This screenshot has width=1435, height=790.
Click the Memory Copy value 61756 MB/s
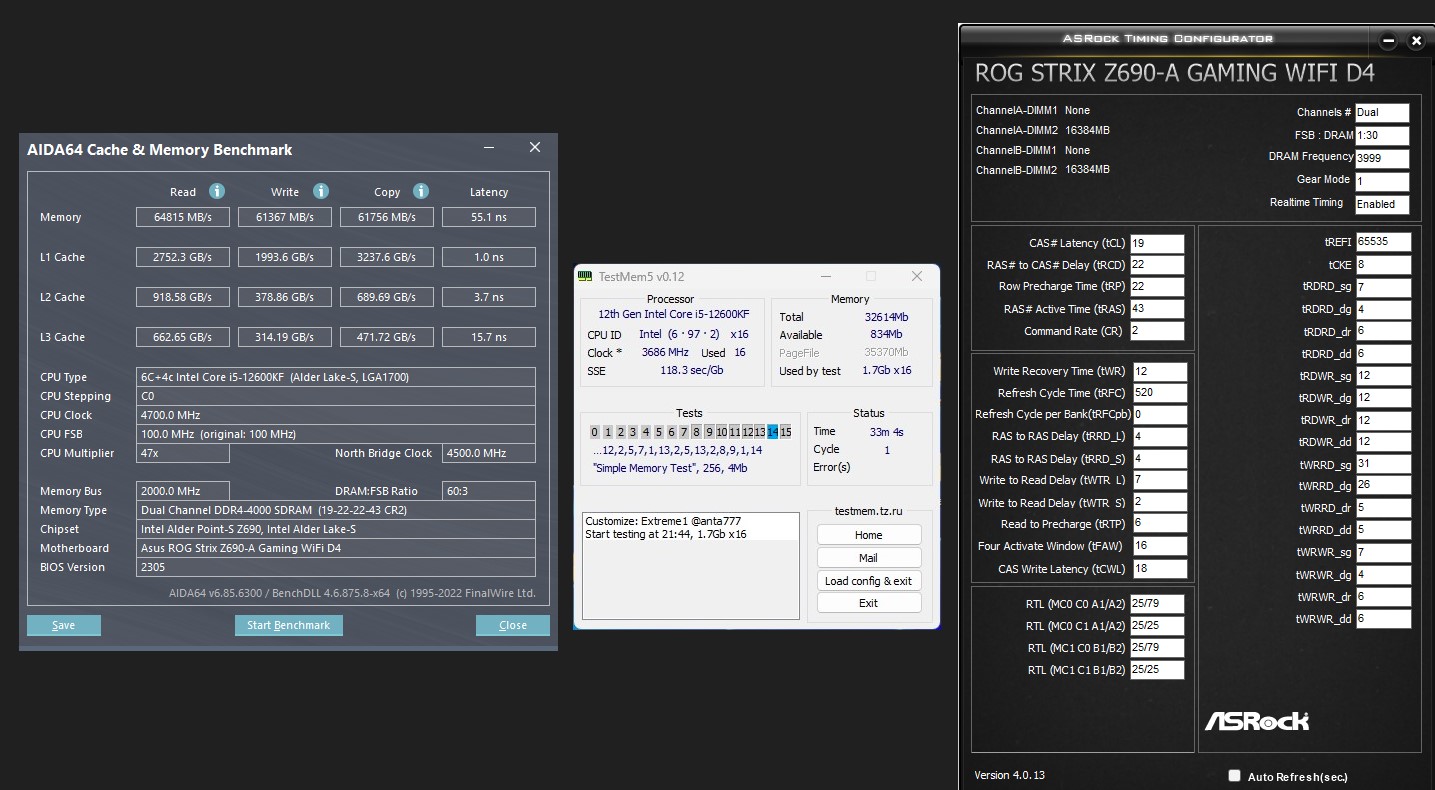(x=387, y=217)
